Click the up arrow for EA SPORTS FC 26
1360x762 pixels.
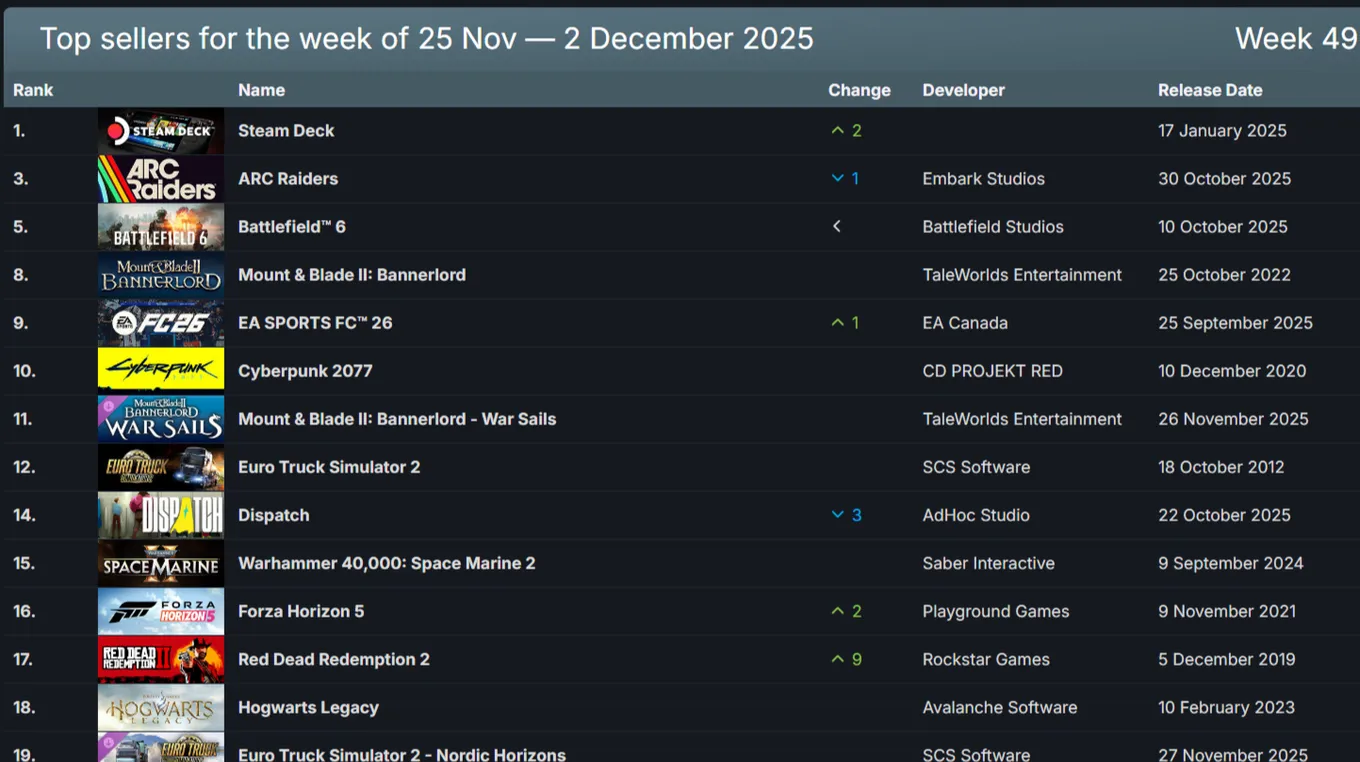coord(837,323)
